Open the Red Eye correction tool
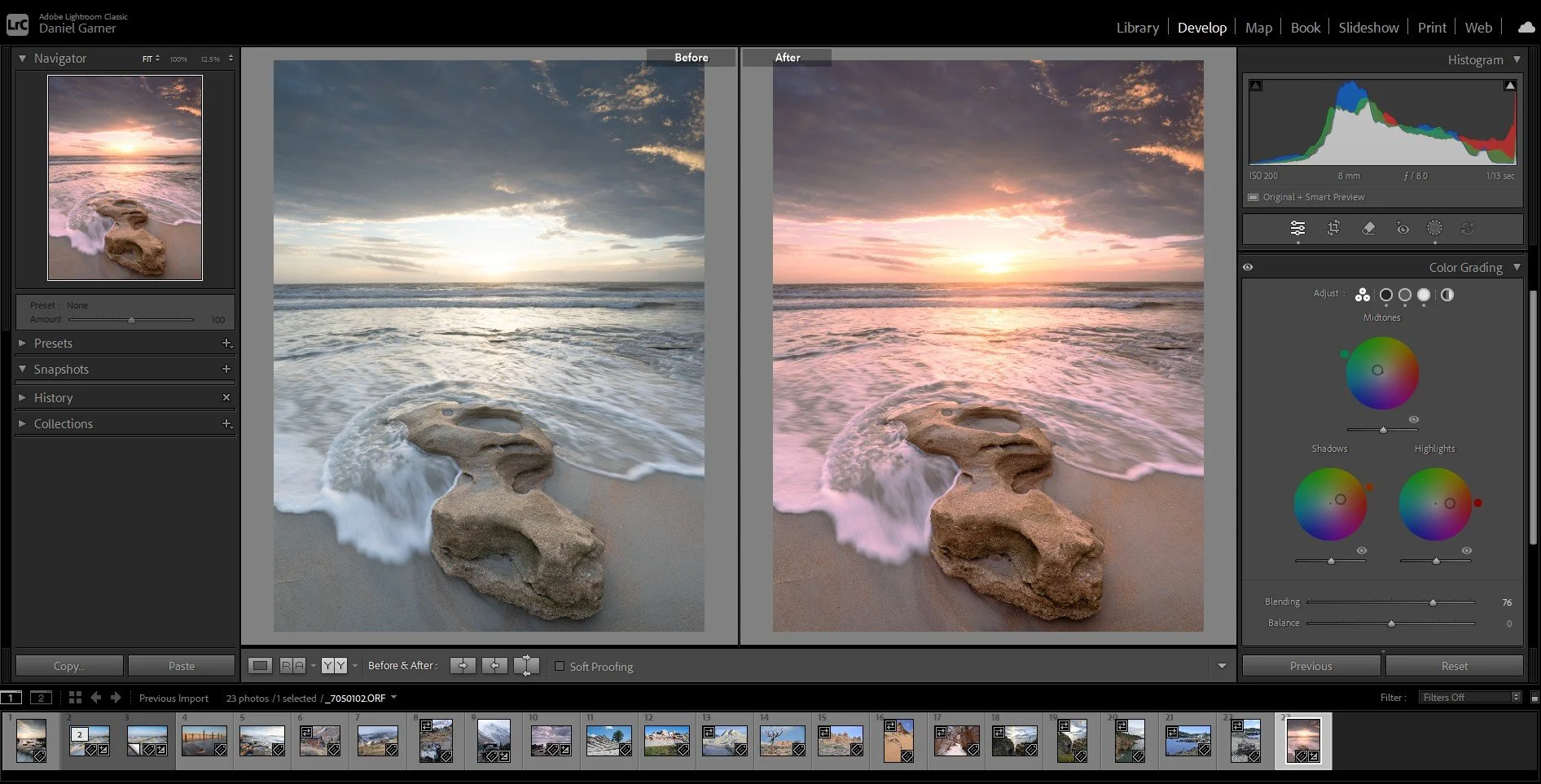 pyautogui.click(x=1403, y=229)
